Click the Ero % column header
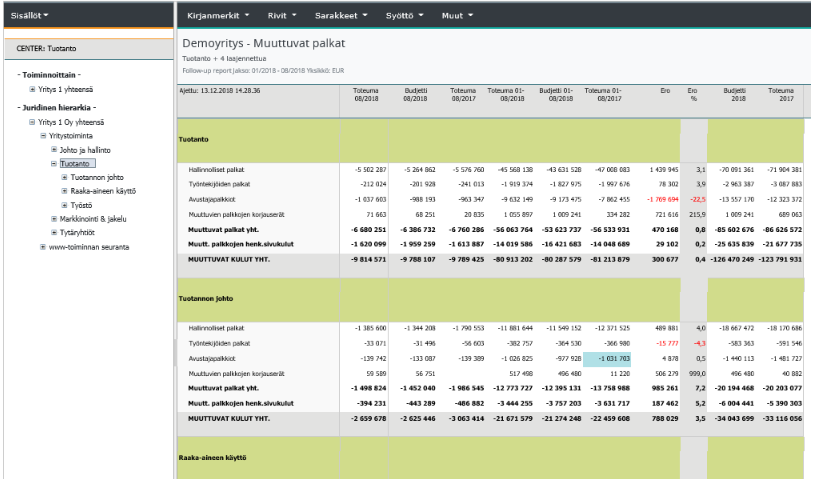 (x=692, y=94)
